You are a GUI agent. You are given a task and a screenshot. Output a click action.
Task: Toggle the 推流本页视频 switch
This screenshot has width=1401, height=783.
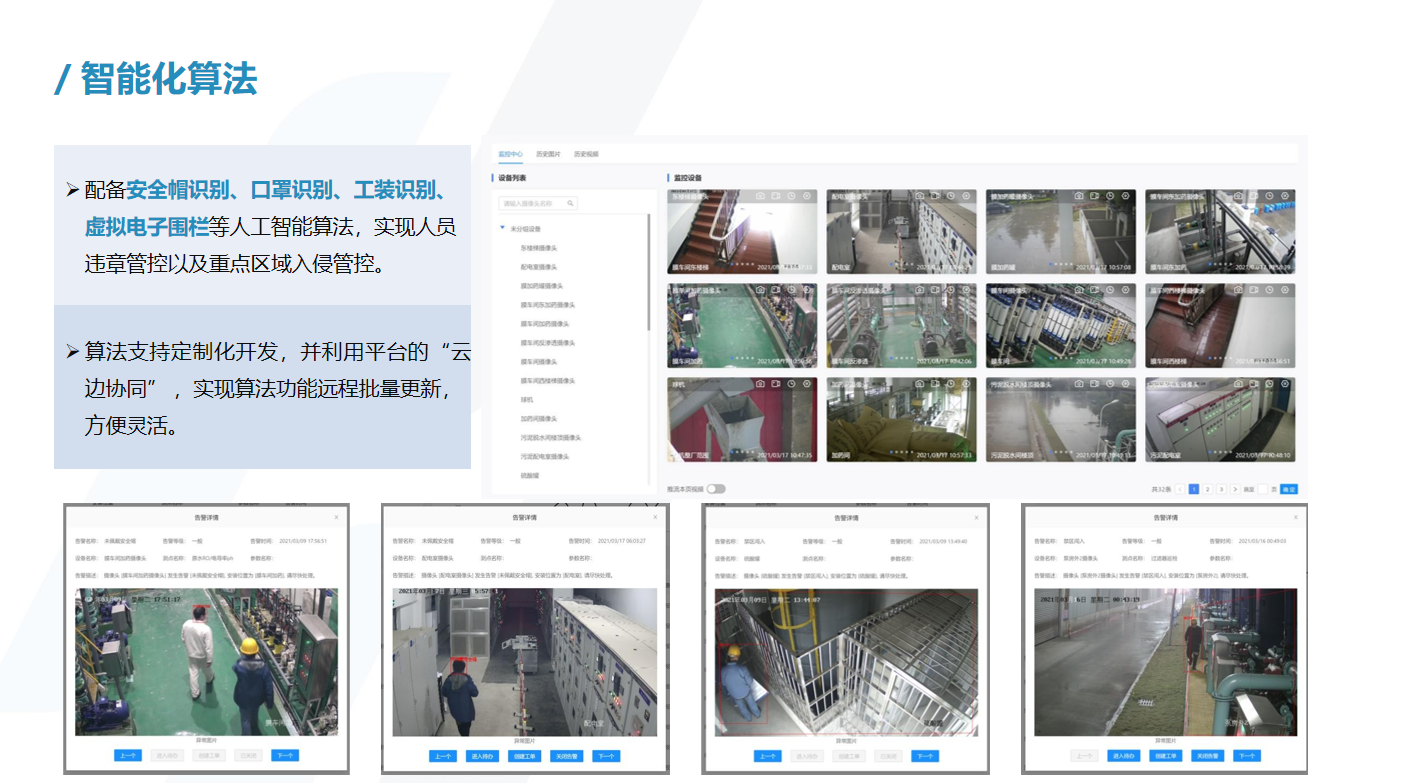(x=716, y=489)
